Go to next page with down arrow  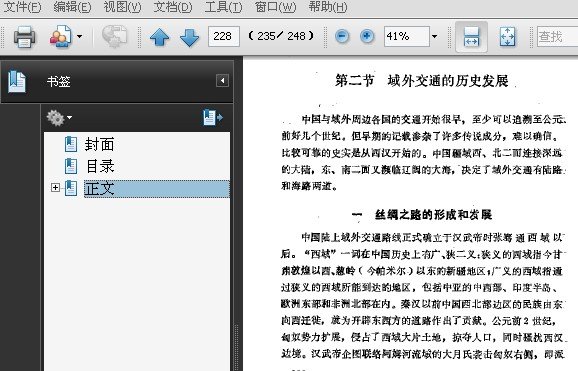[x=189, y=37]
